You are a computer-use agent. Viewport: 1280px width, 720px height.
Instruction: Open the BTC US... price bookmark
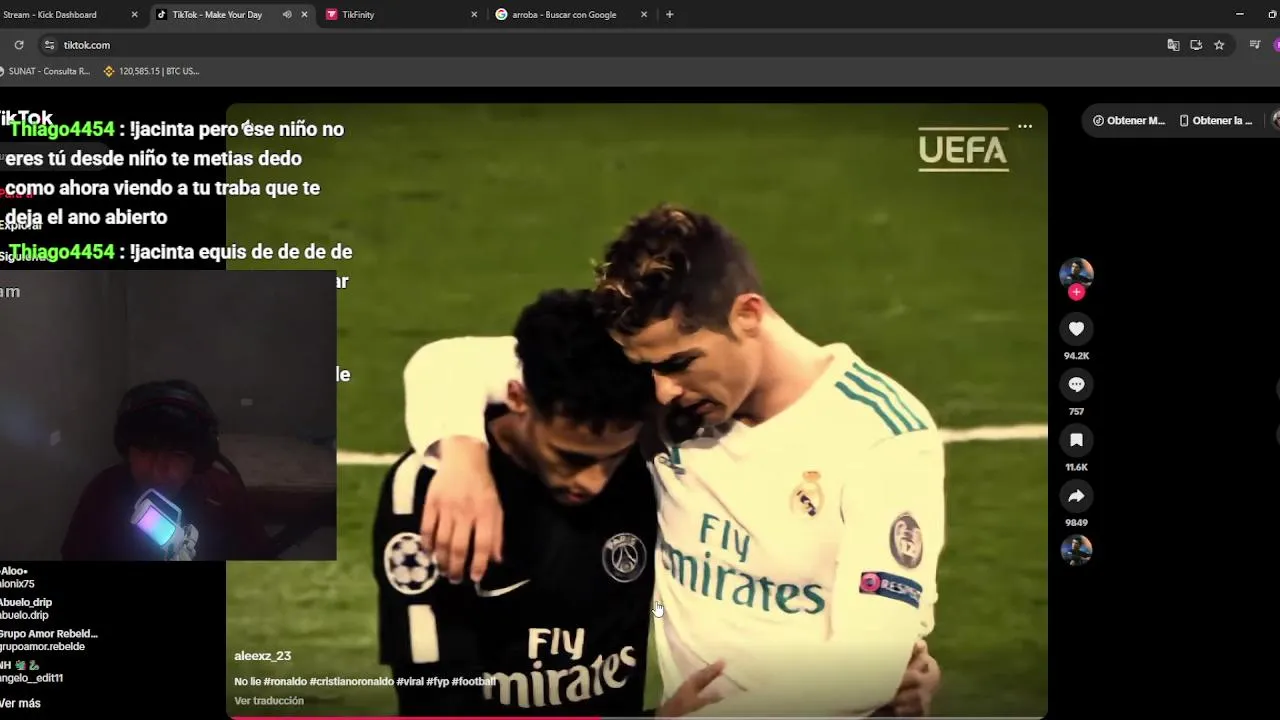151,71
